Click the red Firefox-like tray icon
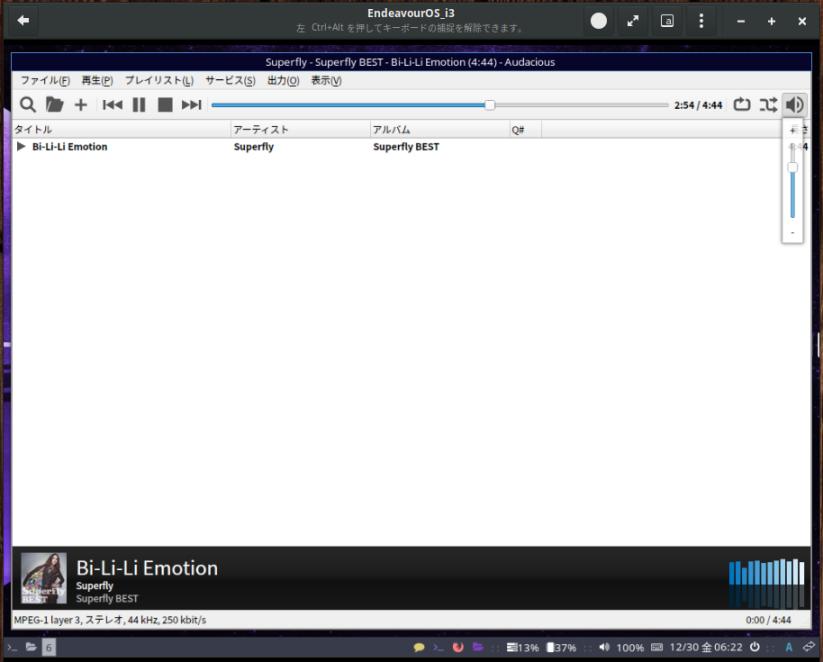The height and width of the screenshot is (662, 823). pyautogui.click(x=458, y=647)
